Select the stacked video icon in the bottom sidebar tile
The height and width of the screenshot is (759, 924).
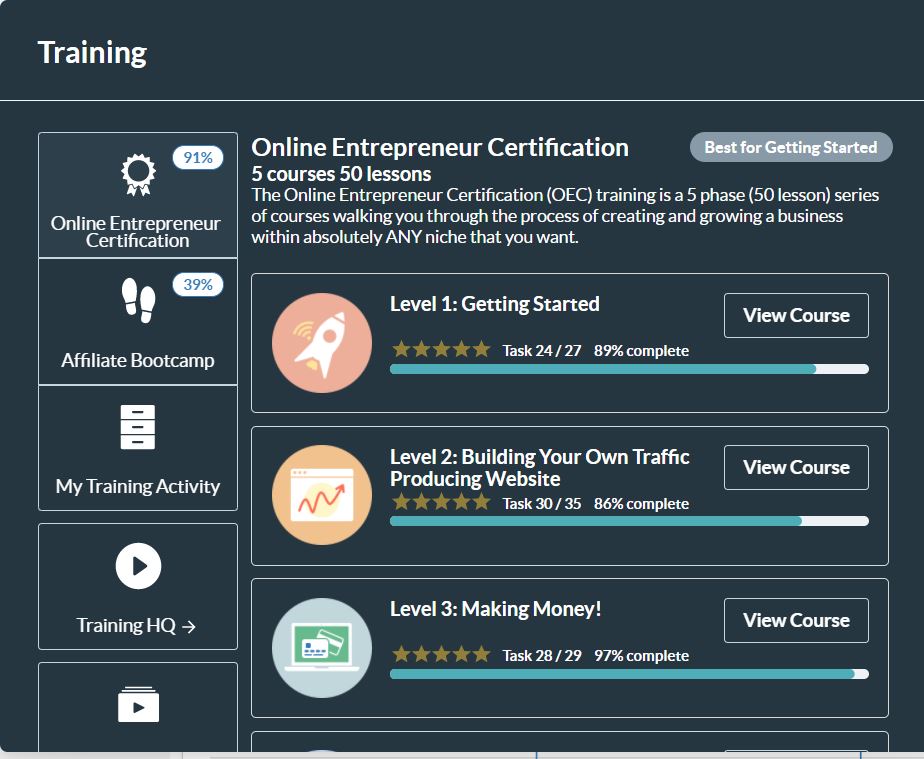pos(138,704)
